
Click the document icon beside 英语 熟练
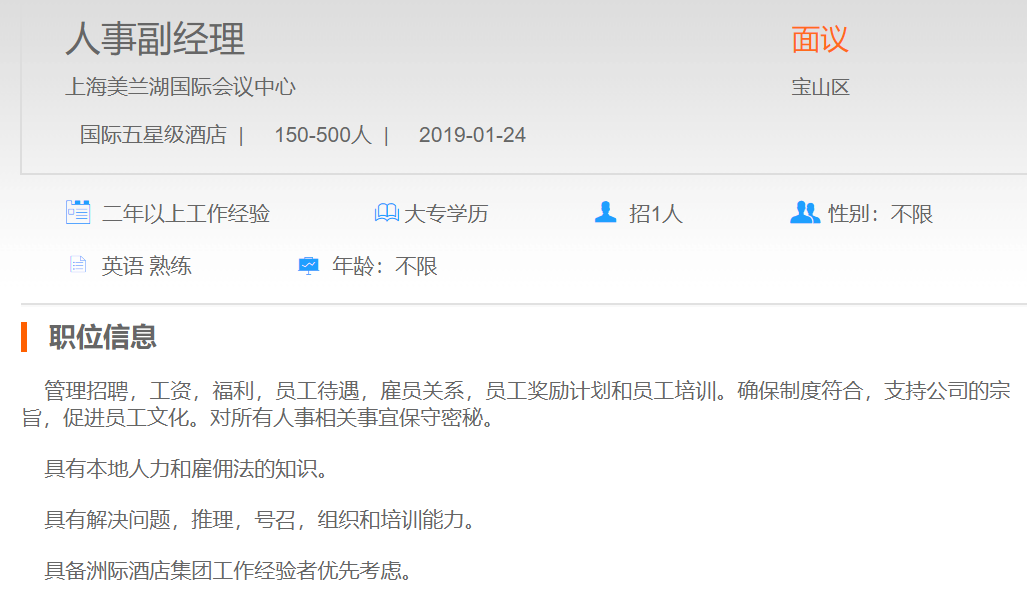[x=78, y=265]
